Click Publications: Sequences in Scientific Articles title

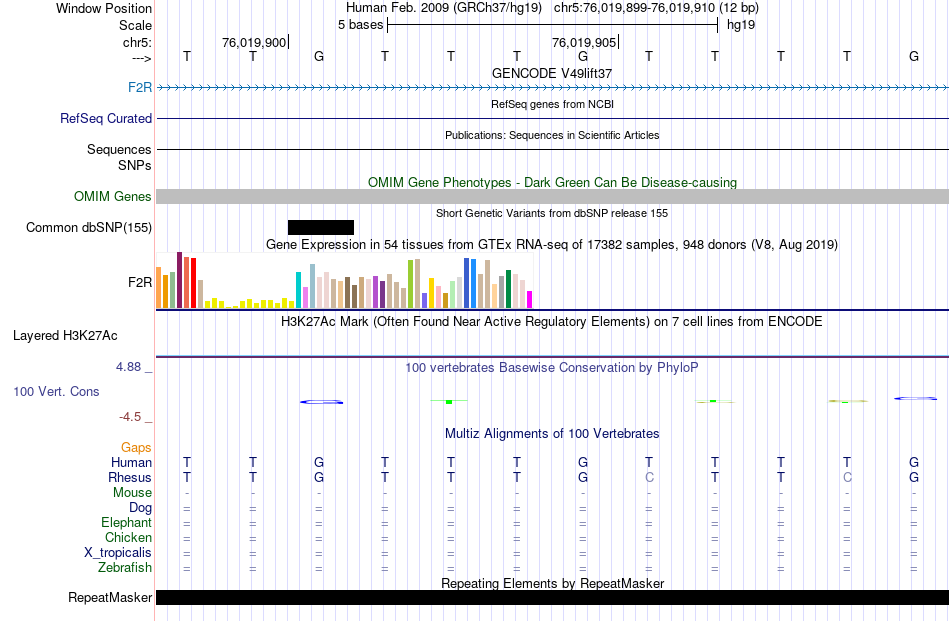coord(552,135)
